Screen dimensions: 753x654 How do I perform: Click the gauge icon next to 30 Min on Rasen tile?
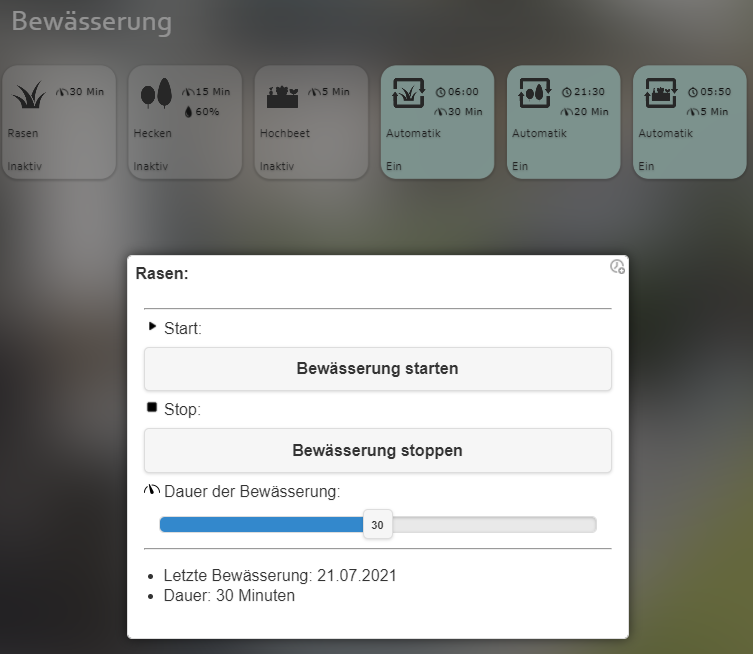[x=62, y=92]
